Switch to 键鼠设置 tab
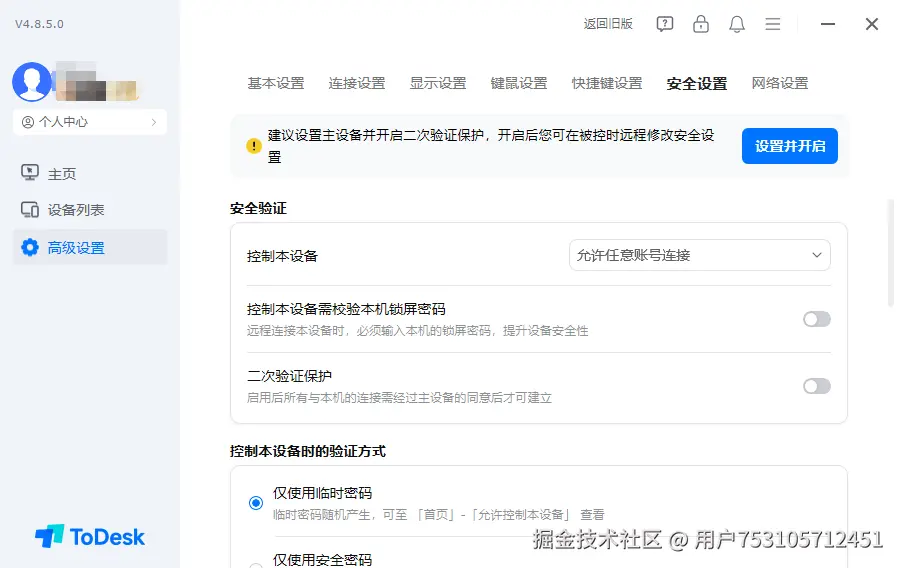 519,83
